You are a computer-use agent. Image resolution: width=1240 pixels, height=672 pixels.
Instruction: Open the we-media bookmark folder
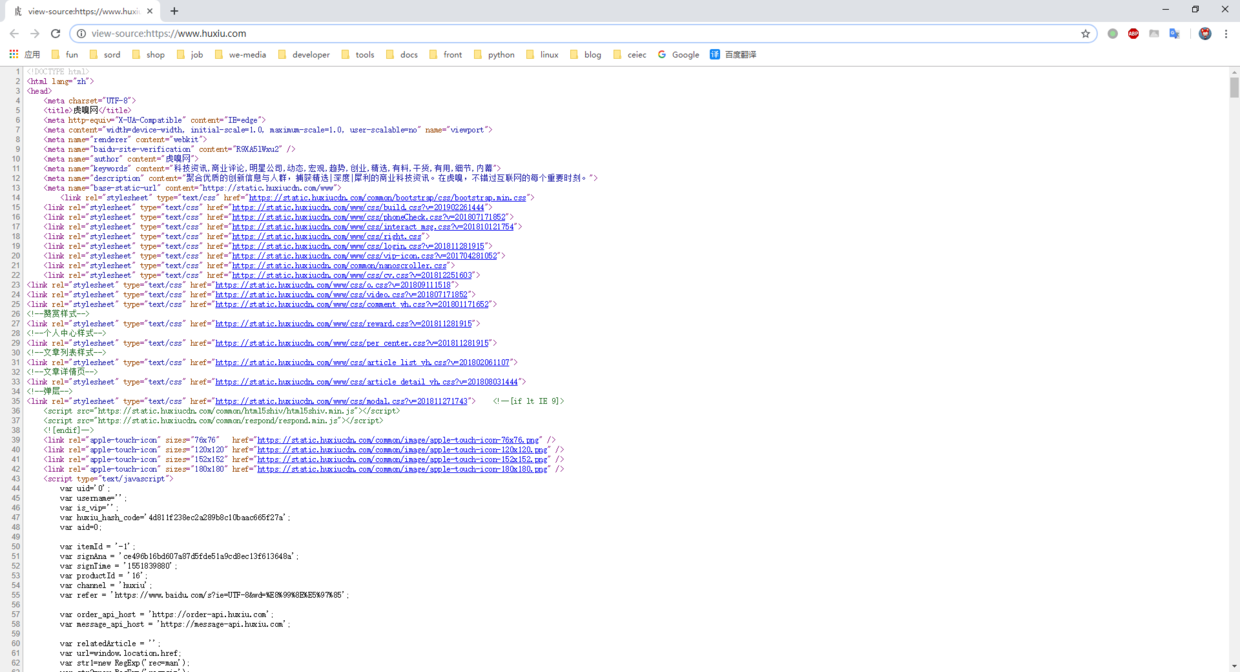tap(240, 55)
